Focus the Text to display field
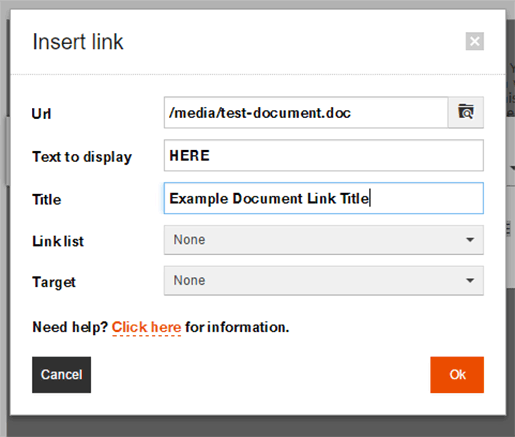 coord(324,155)
